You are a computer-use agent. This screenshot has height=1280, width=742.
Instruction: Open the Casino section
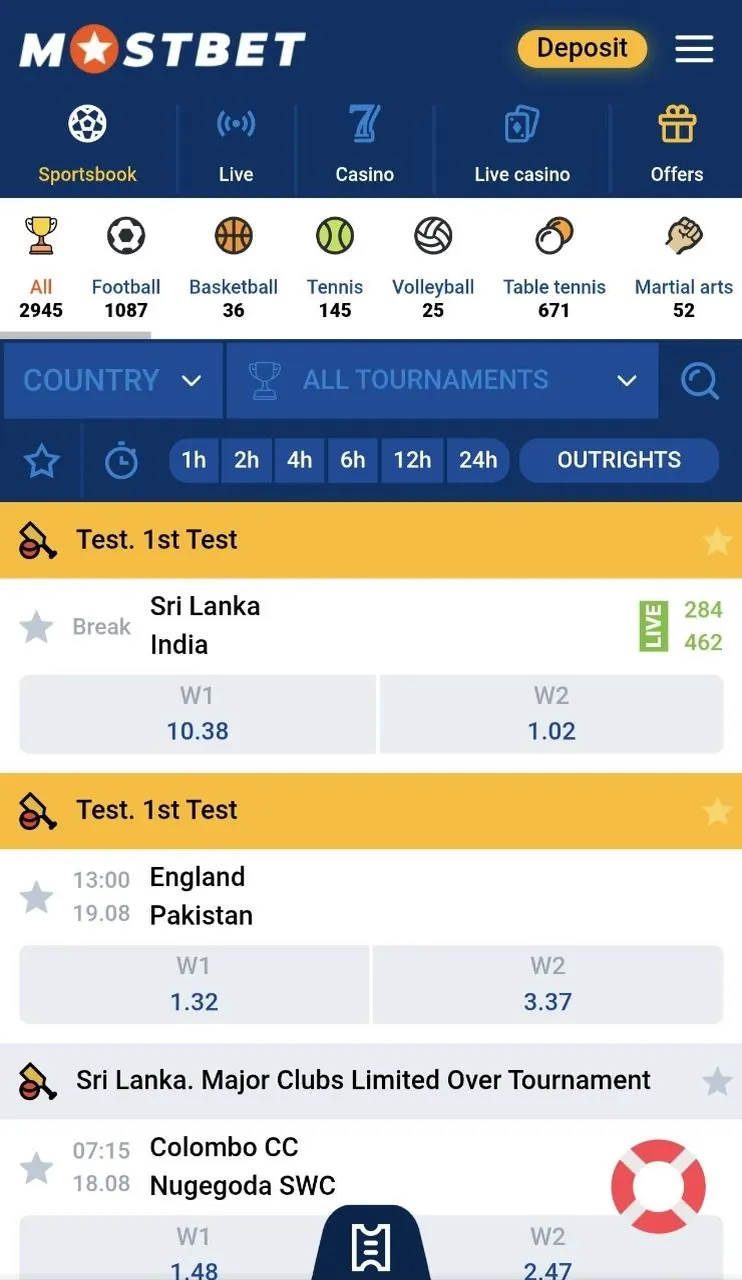tap(365, 145)
